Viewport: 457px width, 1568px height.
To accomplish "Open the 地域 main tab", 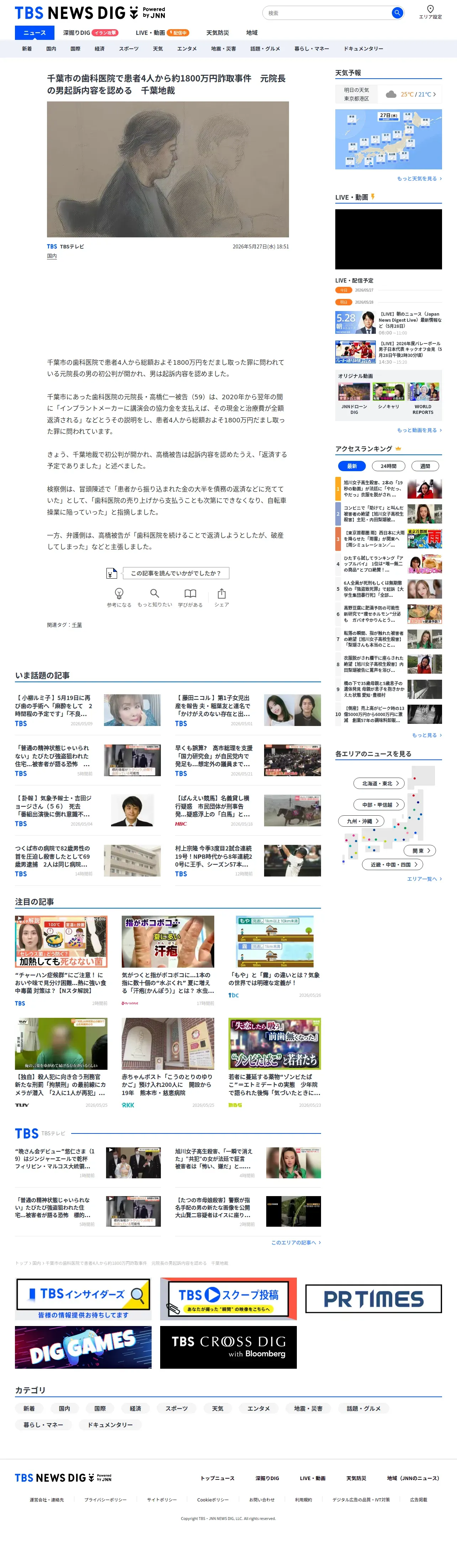I will click(252, 33).
